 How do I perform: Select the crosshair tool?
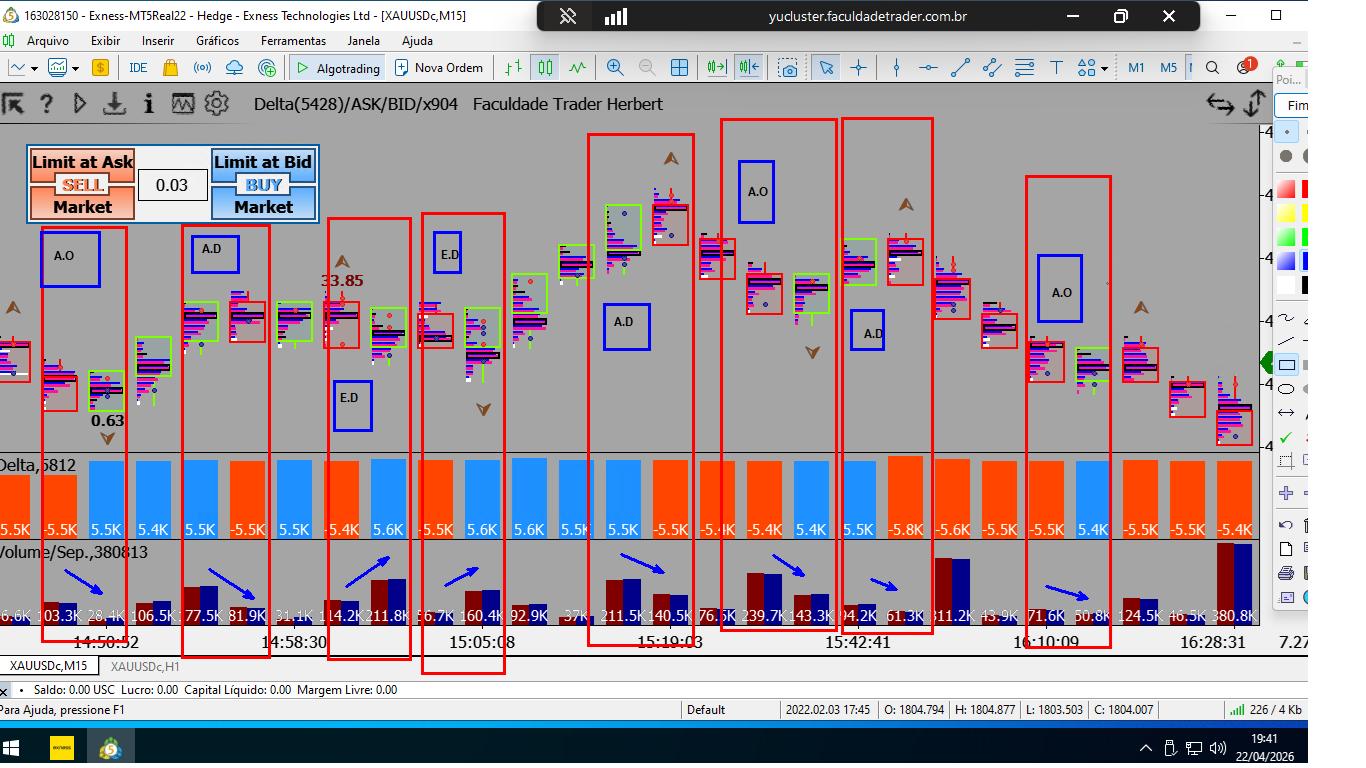[858, 68]
